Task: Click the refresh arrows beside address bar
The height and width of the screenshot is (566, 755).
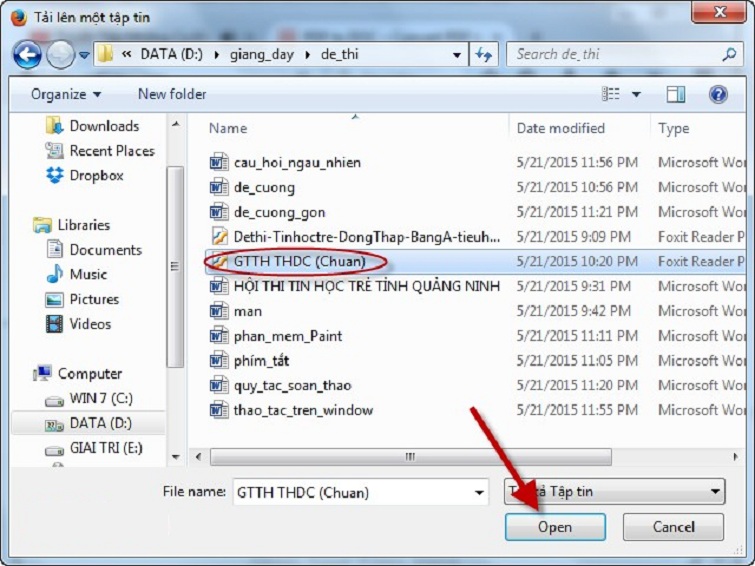Action: [x=485, y=55]
